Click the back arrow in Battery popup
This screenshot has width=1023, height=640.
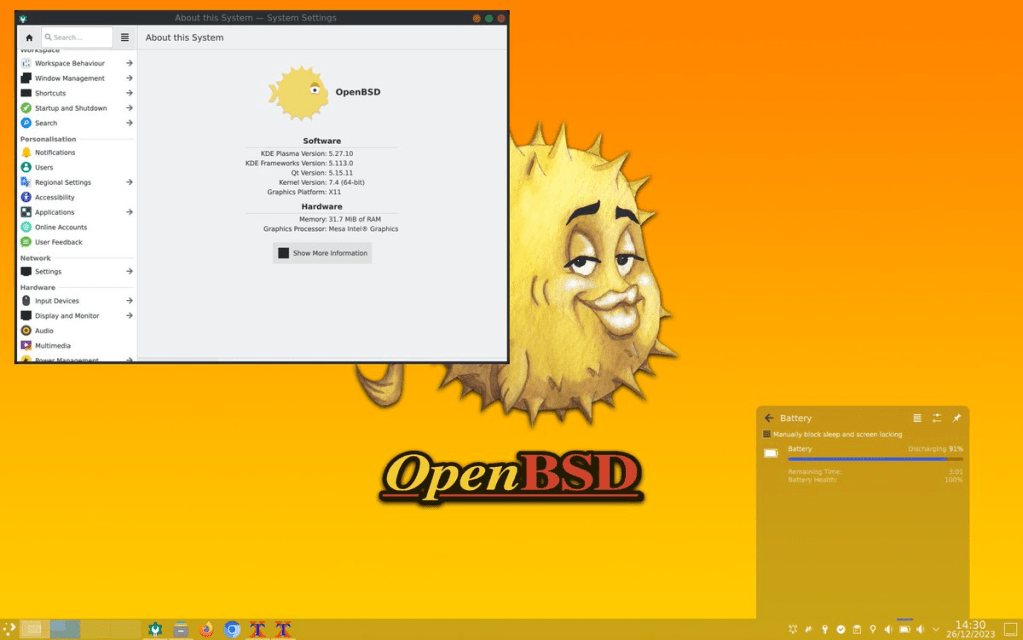click(769, 418)
